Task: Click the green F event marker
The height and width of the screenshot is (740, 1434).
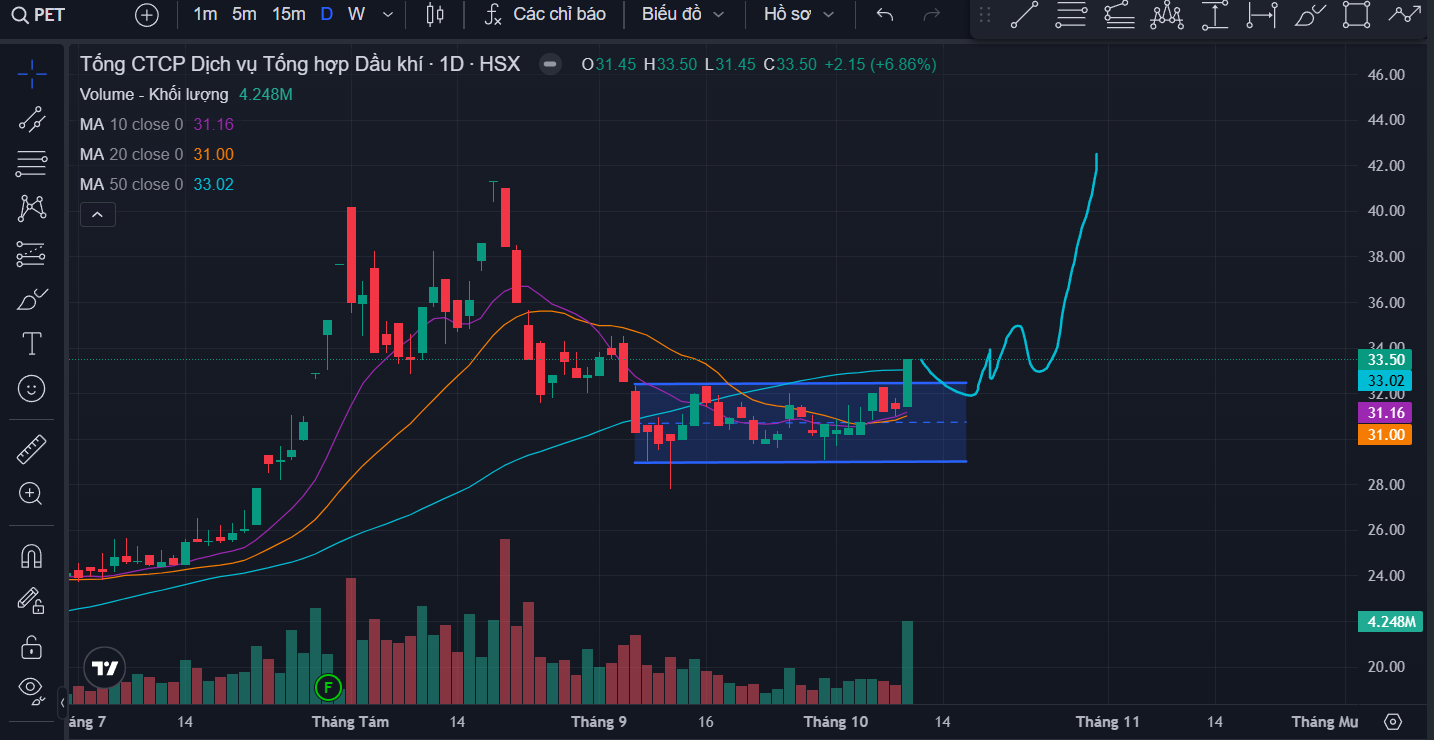Action: coord(328,687)
